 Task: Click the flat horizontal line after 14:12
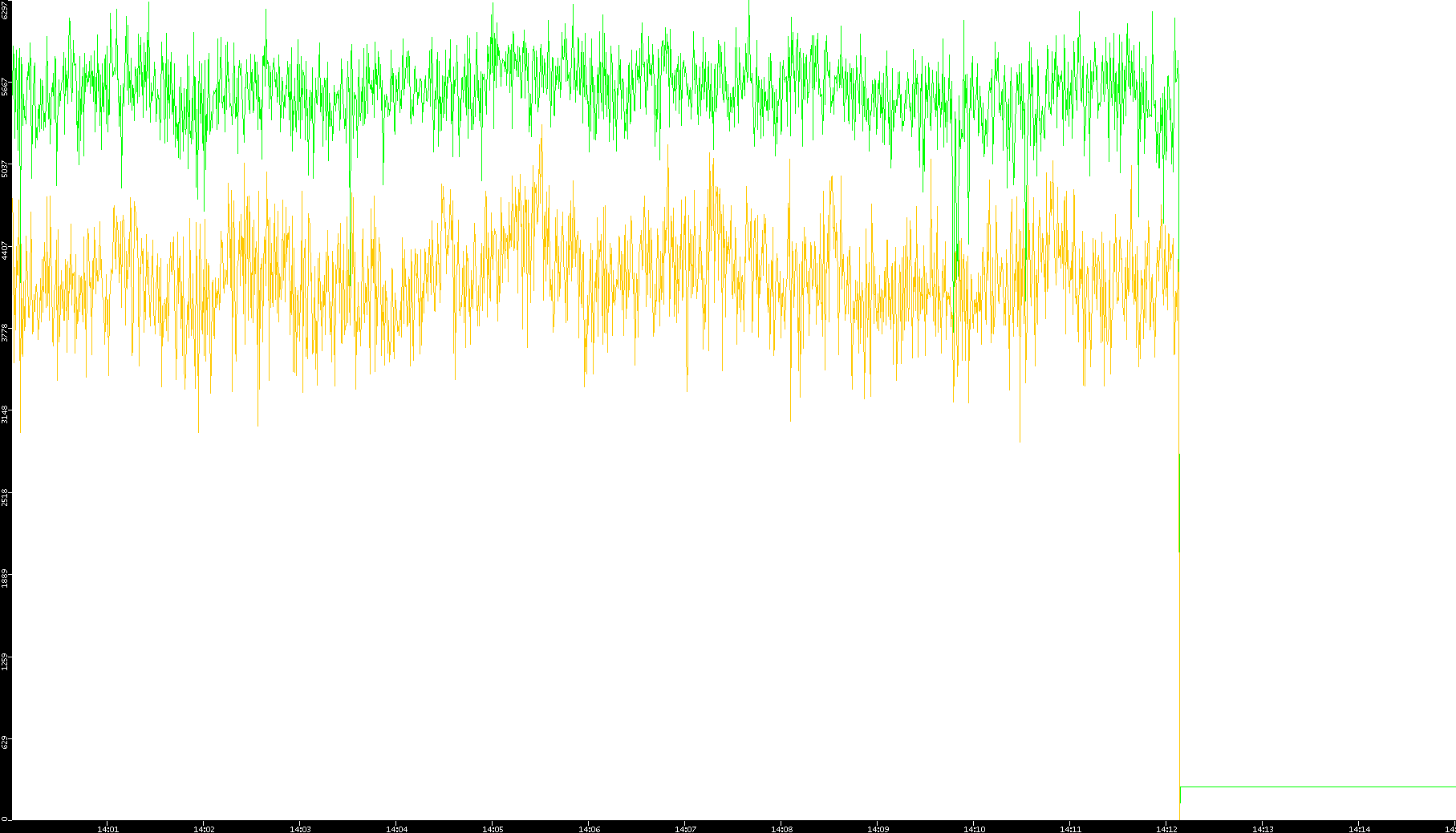pos(1316,786)
